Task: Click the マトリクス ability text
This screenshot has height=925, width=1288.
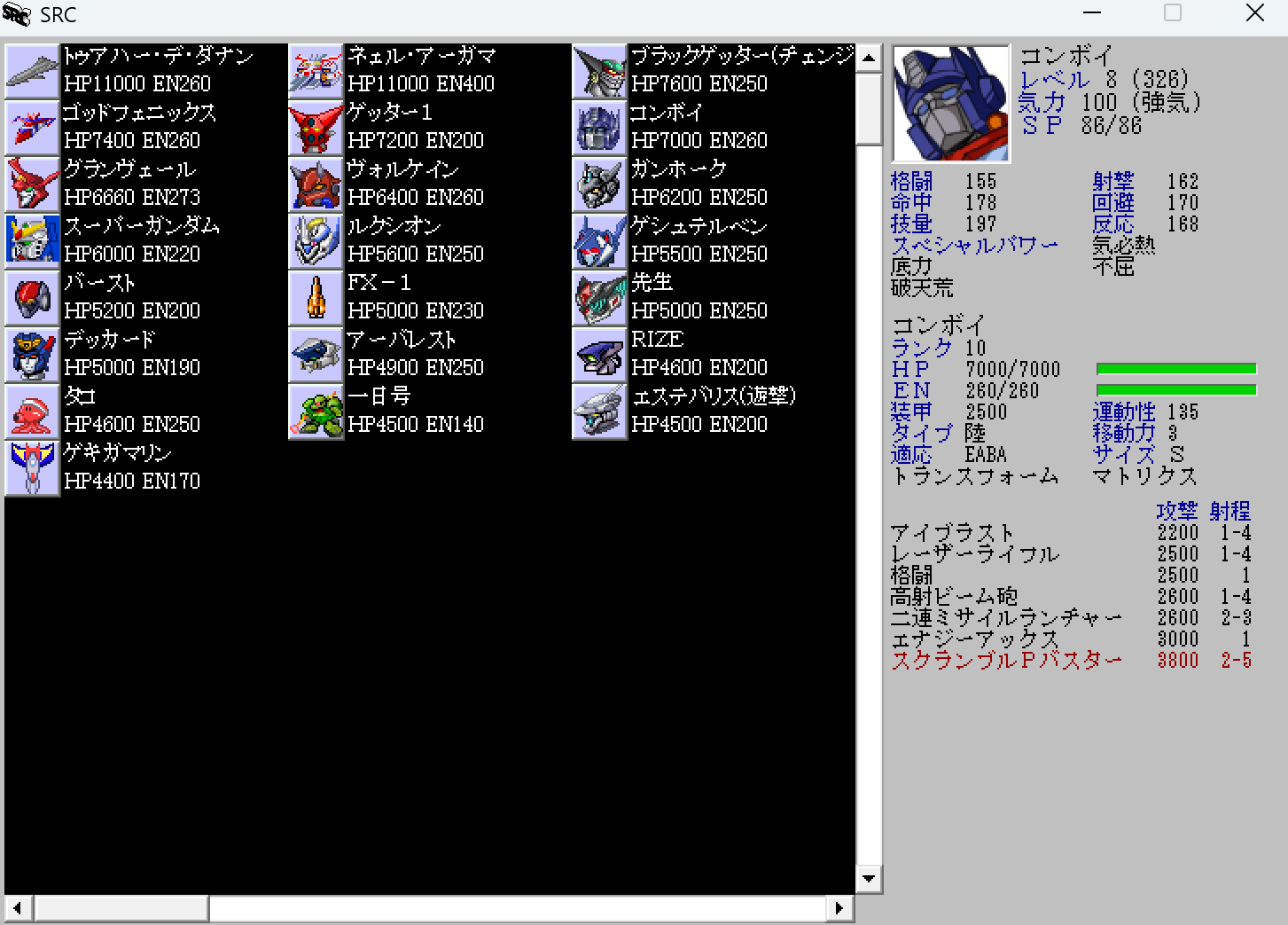Action: click(1145, 476)
